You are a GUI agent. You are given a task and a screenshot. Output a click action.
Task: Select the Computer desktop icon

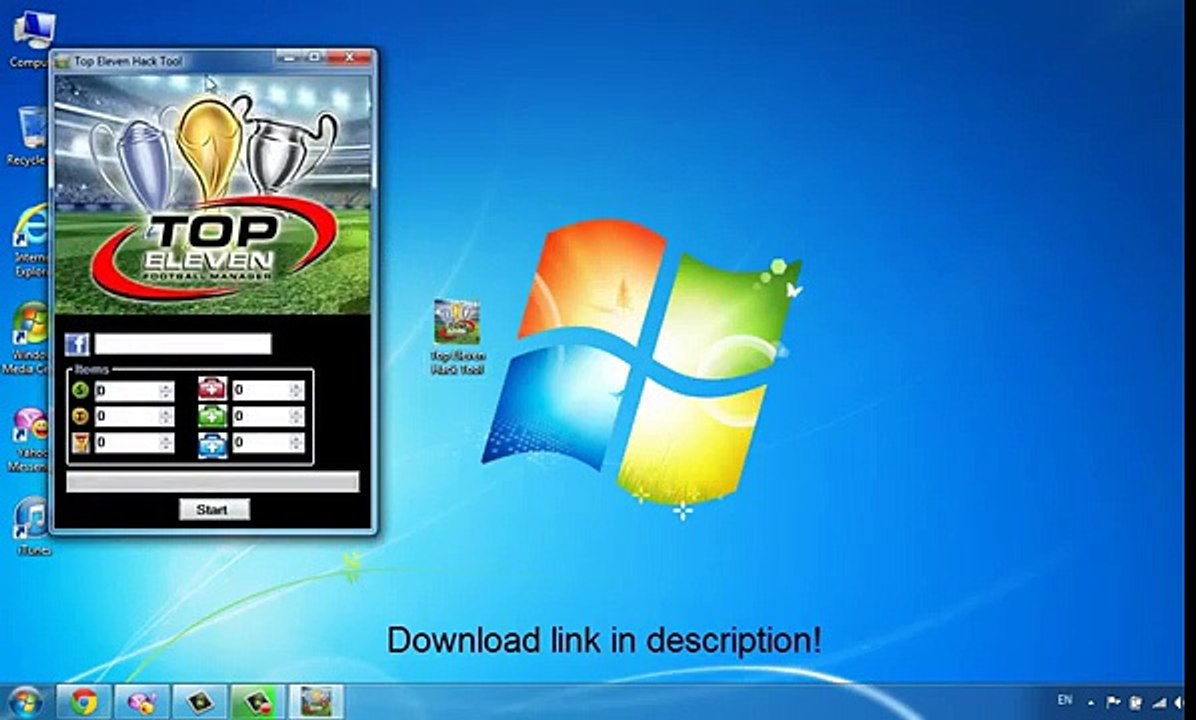[x=31, y=40]
